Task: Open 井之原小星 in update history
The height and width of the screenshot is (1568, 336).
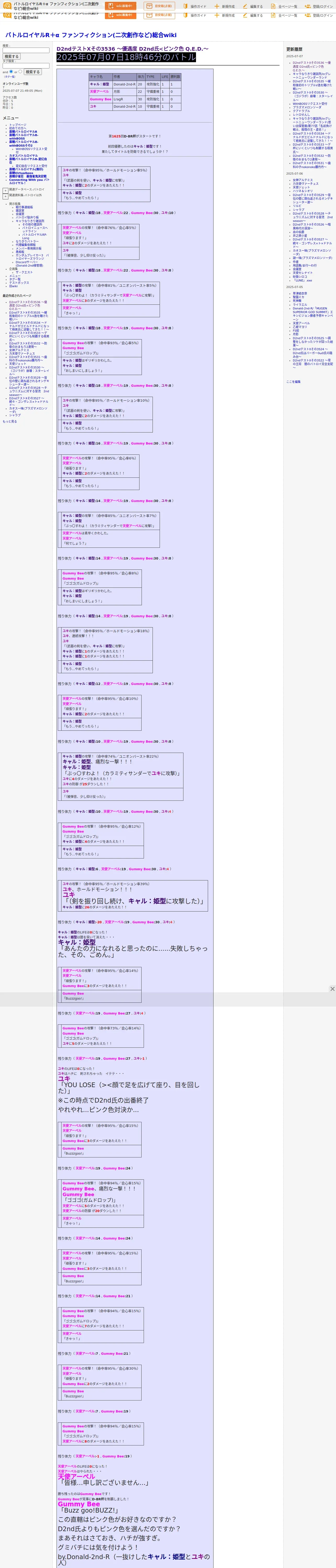Action: (300, 235)
